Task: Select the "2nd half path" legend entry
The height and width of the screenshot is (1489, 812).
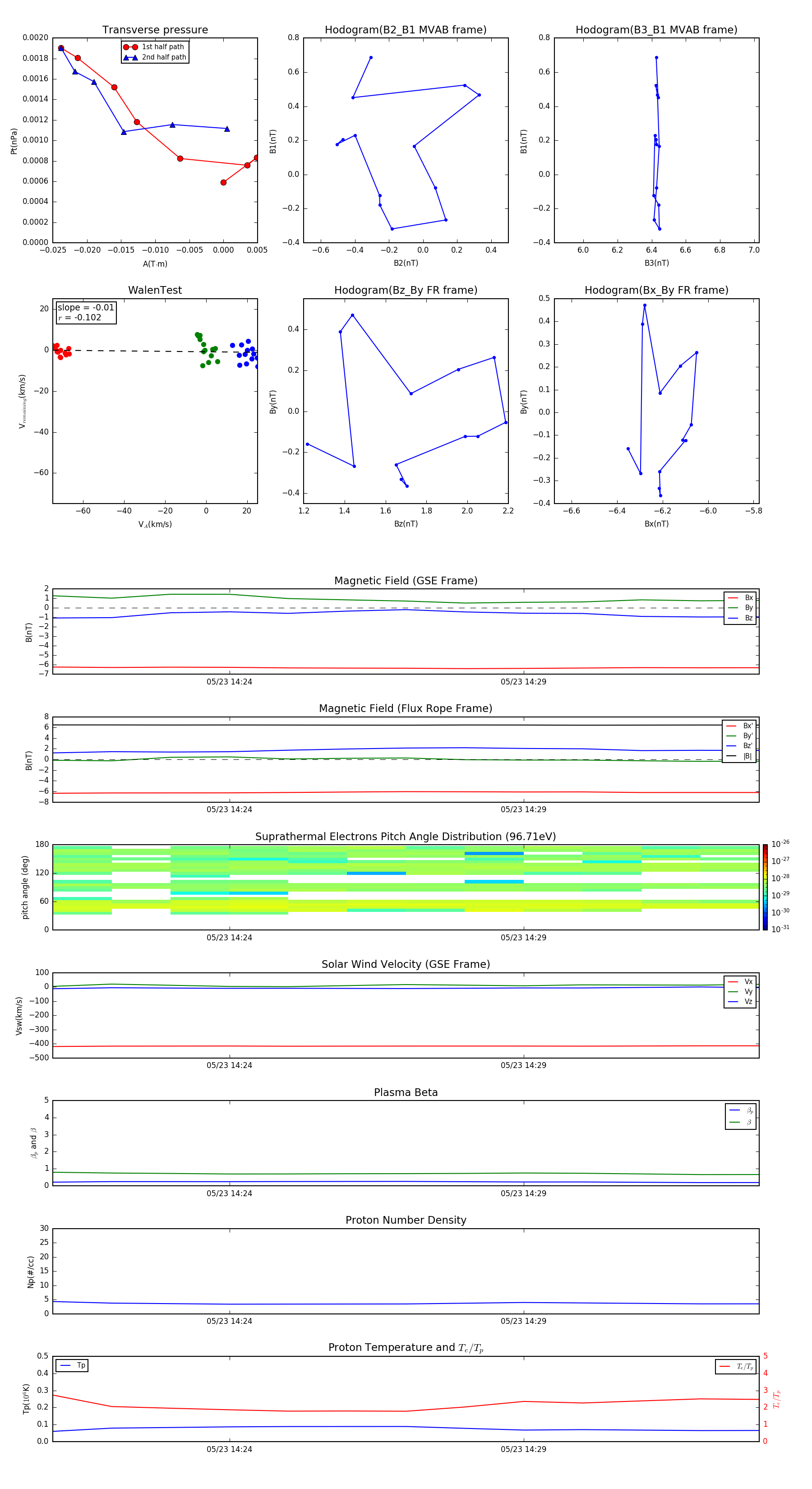Action: 154,57
